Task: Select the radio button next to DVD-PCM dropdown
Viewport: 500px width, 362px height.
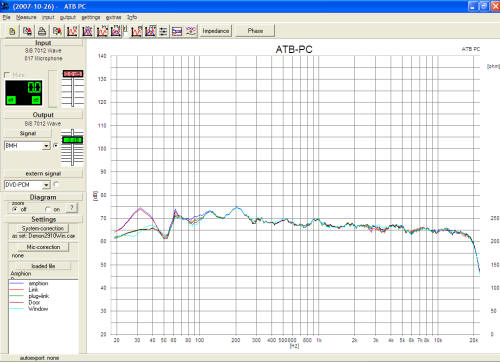Action: 56,184
